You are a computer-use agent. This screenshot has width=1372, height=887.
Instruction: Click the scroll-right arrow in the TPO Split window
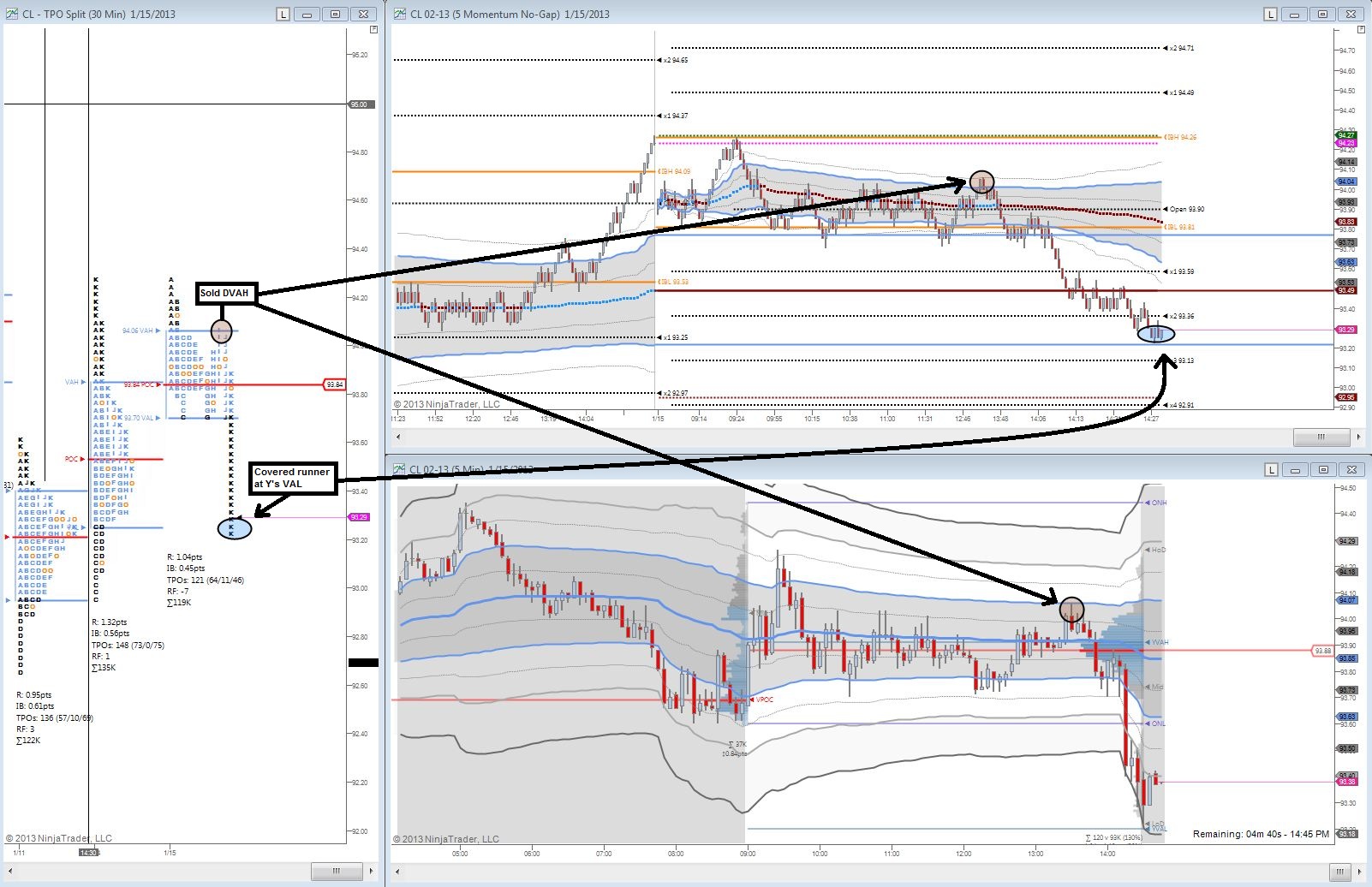(371, 871)
